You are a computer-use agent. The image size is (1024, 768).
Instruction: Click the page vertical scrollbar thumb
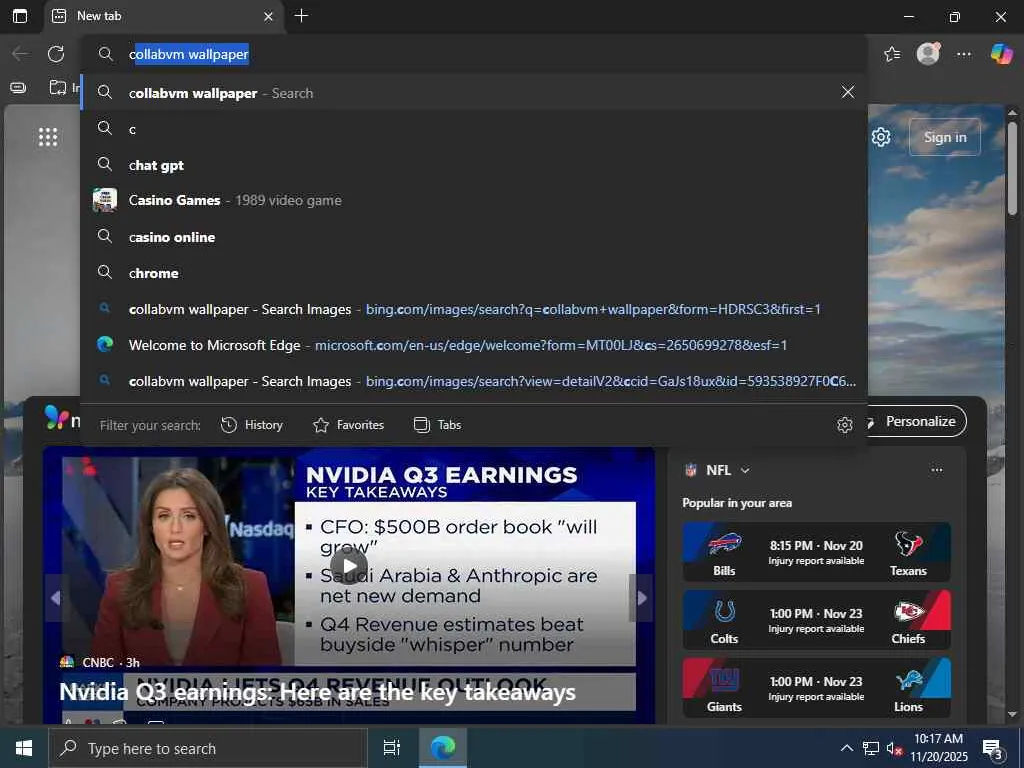1012,167
